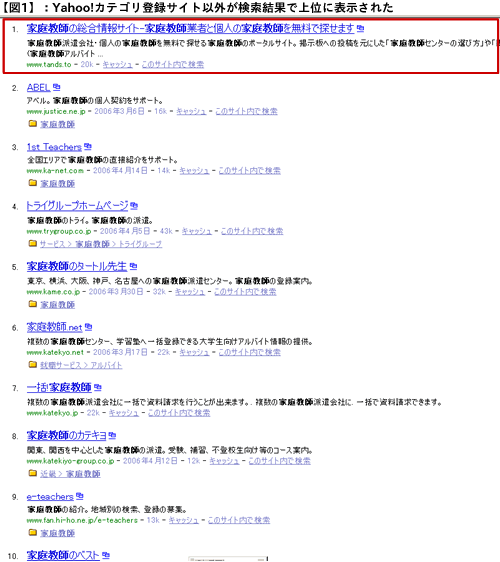500x562 pixels.
Task: Open キャッシュ link for www.ka-net.com
Action: point(194,171)
